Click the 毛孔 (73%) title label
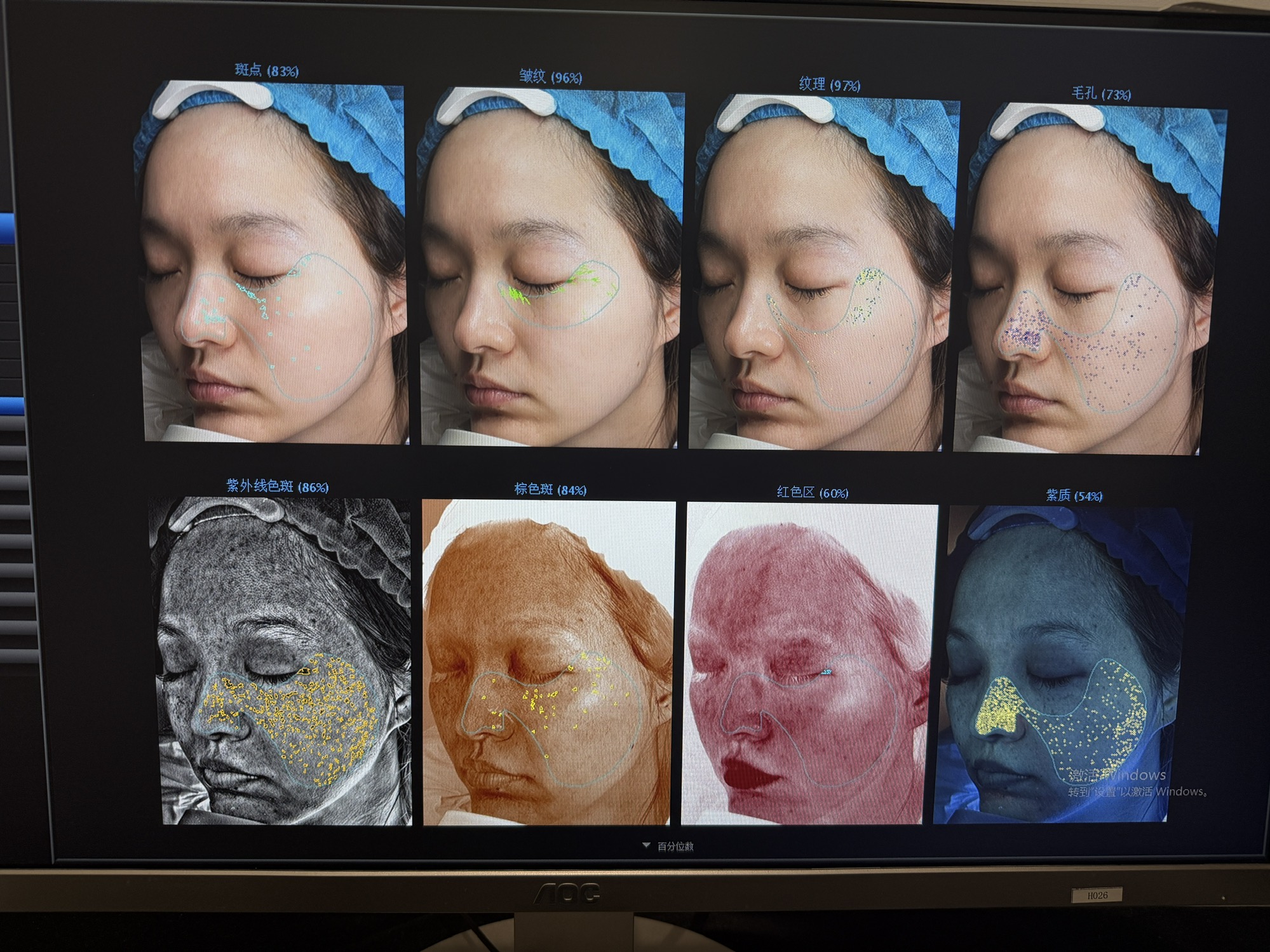The image size is (1270, 952). point(1100,94)
